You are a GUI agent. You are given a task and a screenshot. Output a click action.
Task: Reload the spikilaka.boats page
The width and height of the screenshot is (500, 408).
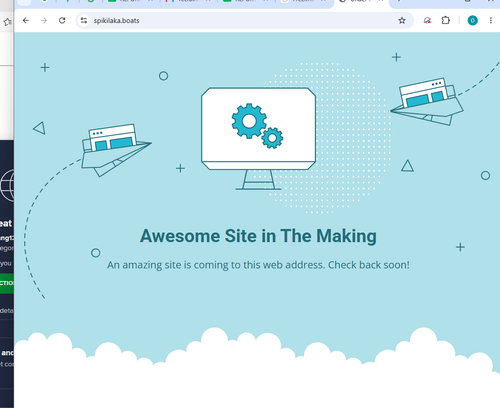pyautogui.click(x=62, y=21)
